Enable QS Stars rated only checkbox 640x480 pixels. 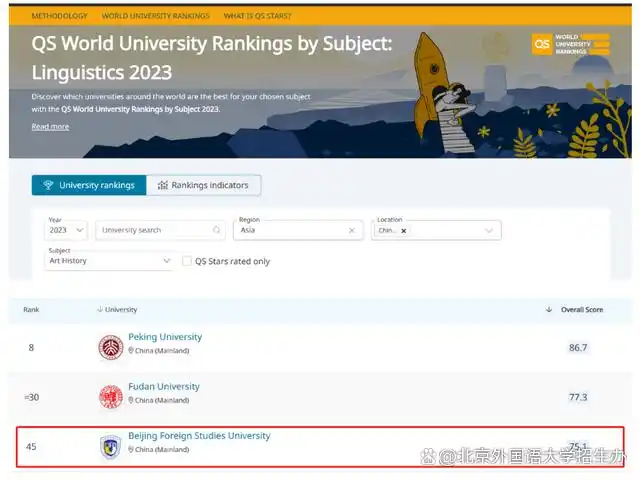(x=187, y=261)
